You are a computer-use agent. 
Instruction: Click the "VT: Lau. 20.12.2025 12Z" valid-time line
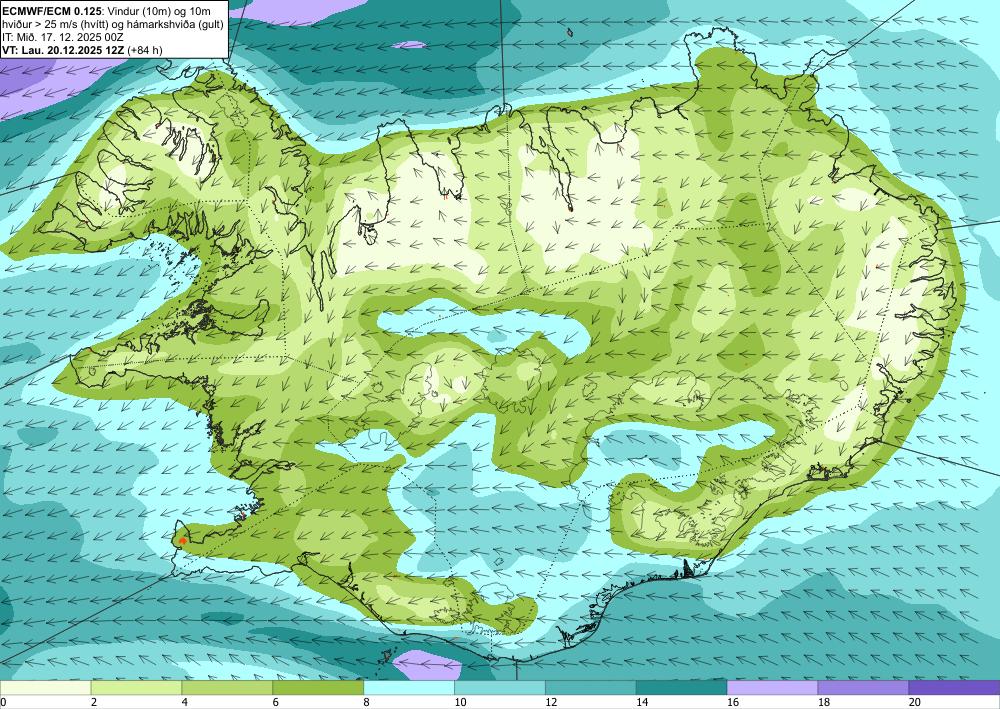click(64, 50)
